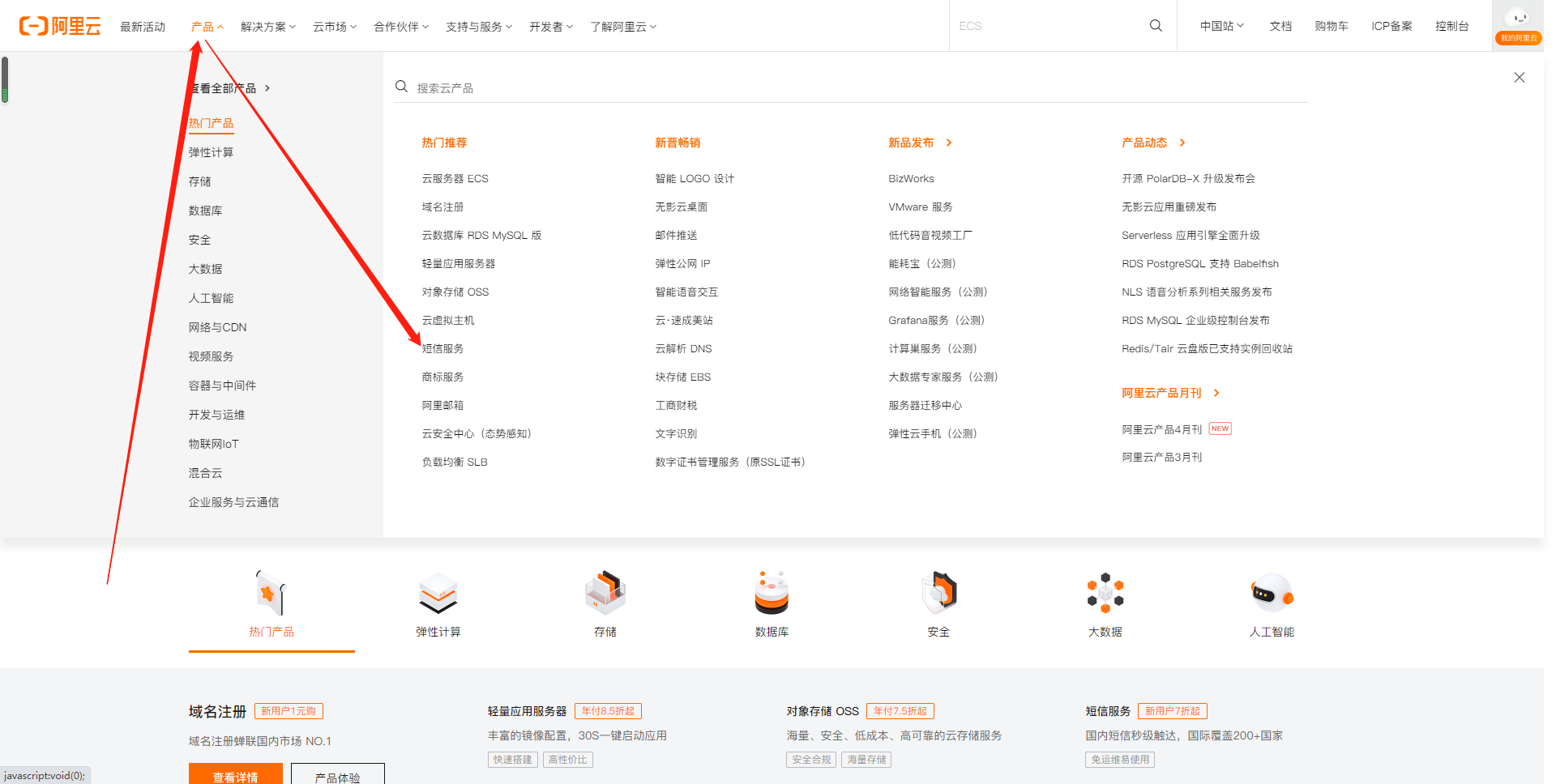Select the 人工智能 robot icon
The width and height of the screenshot is (1556, 784).
(x=1272, y=593)
